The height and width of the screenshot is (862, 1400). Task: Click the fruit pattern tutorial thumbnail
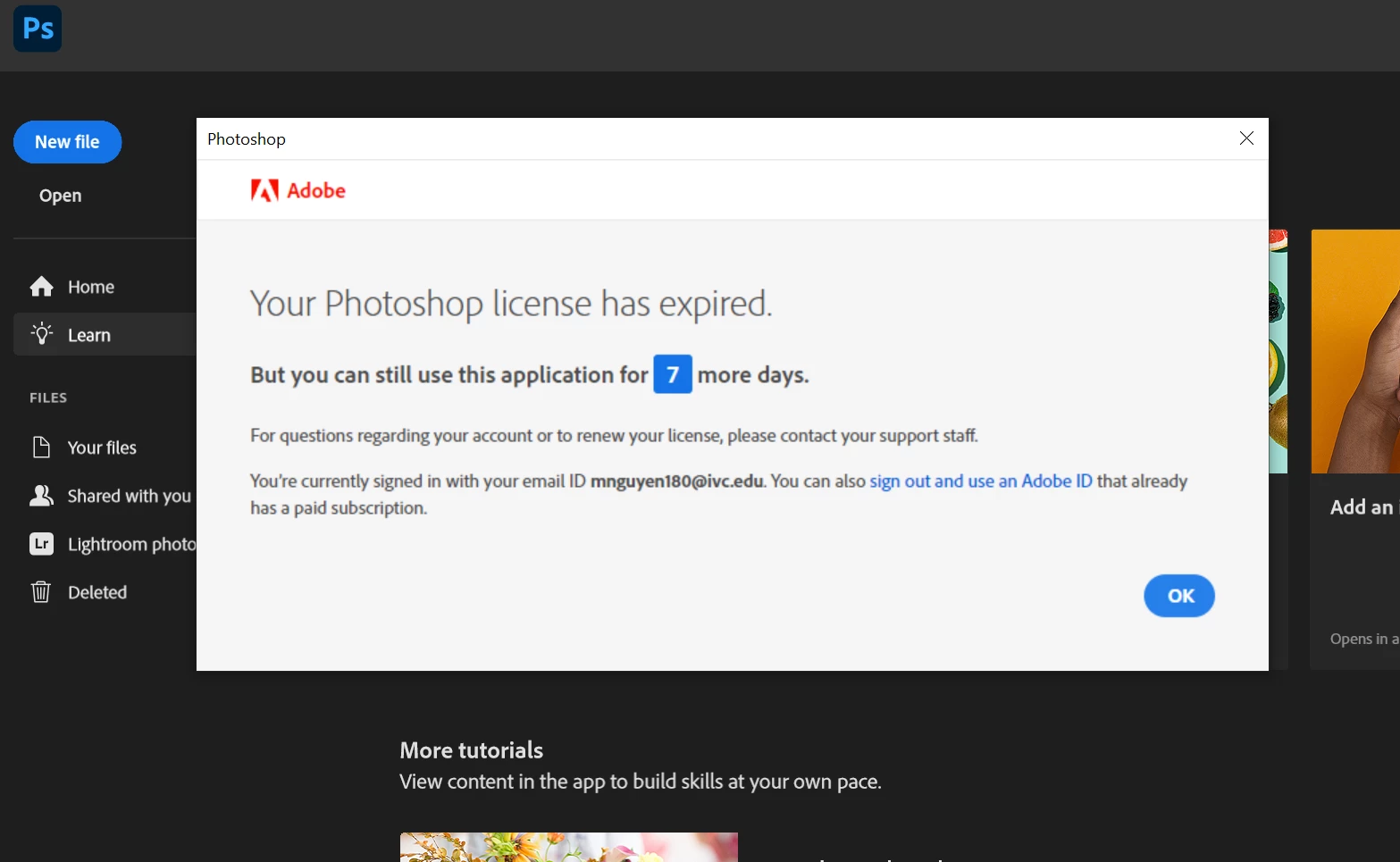[1278, 351]
